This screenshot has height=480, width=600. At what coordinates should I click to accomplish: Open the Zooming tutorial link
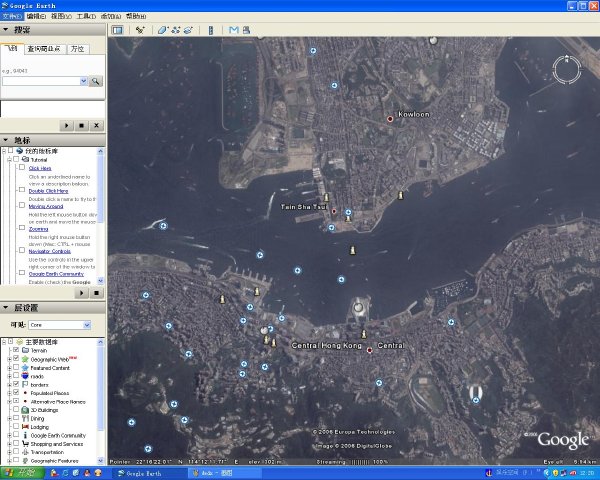38,229
